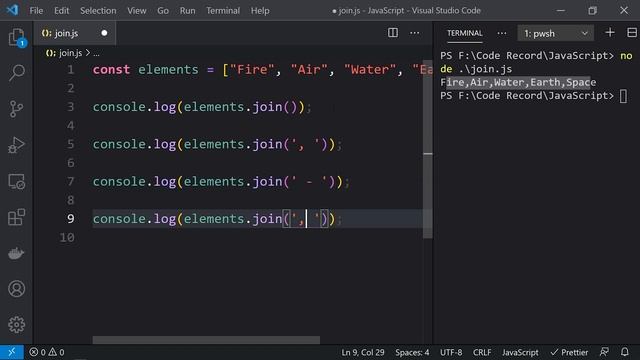640x360 pixels.
Task: Click "Fire" string in elements array
Action: [x=251, y=70]
